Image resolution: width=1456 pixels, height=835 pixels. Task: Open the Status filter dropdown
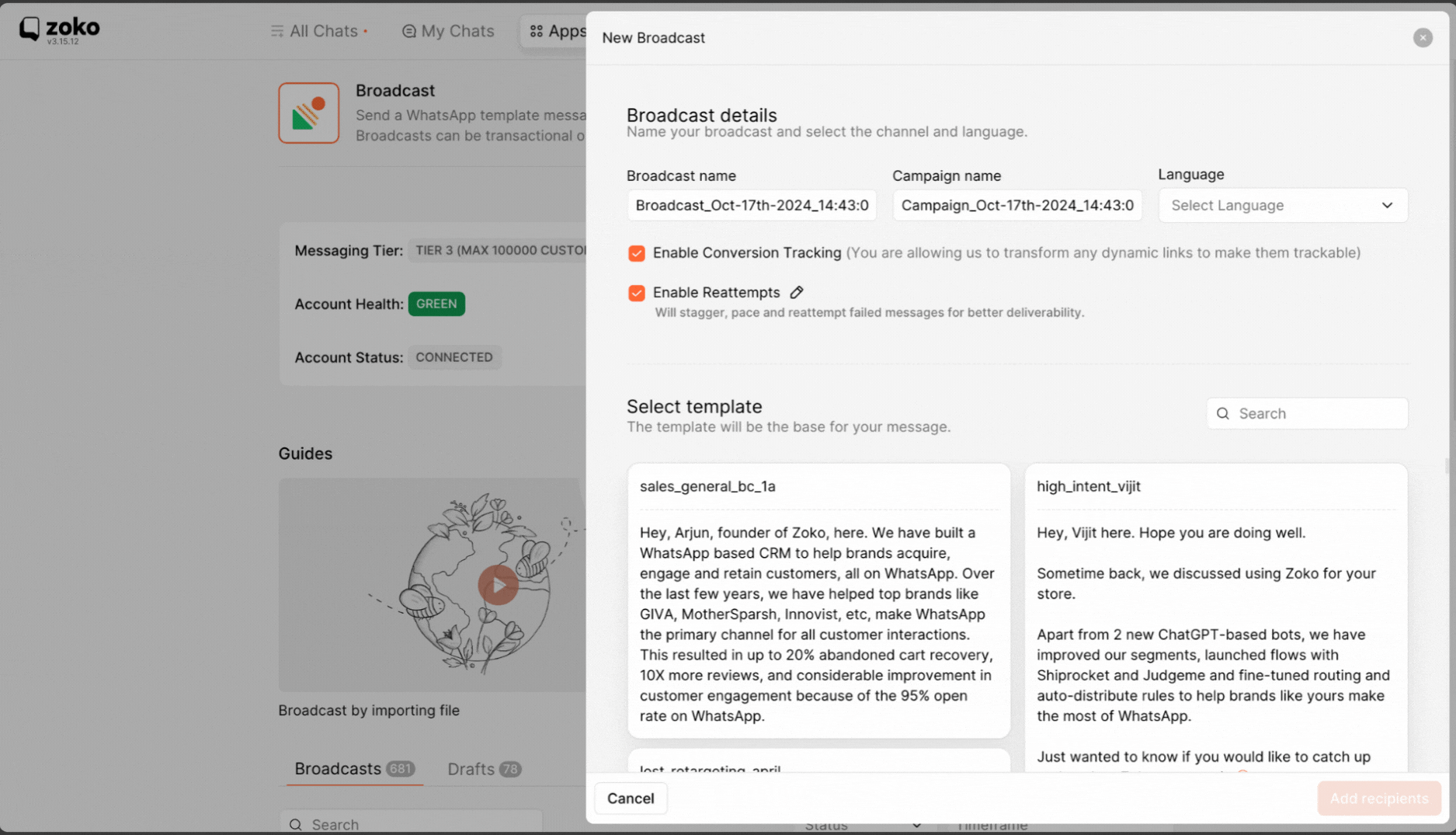[x=863, y=825]
